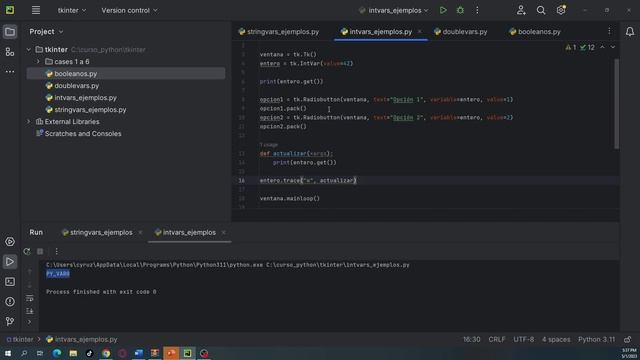Click the PyCharm logo icon
640x360 pixels.
(x=10, y=10)
